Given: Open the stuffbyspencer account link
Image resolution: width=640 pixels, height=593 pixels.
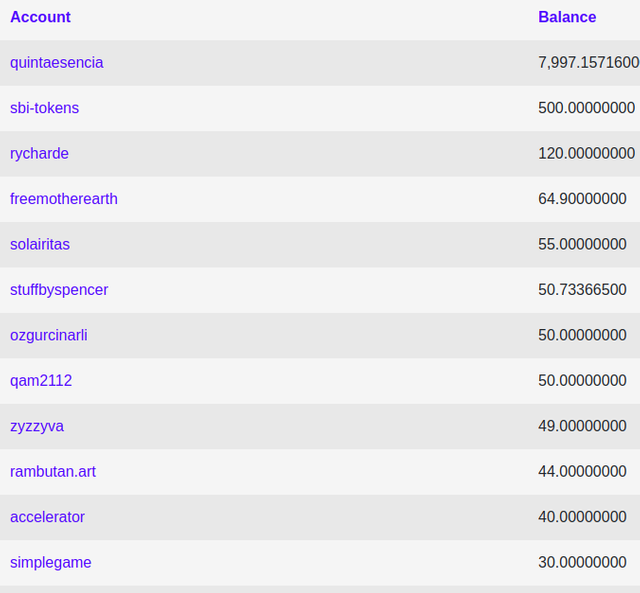Looking at the screenshot, I should point(59,290).
